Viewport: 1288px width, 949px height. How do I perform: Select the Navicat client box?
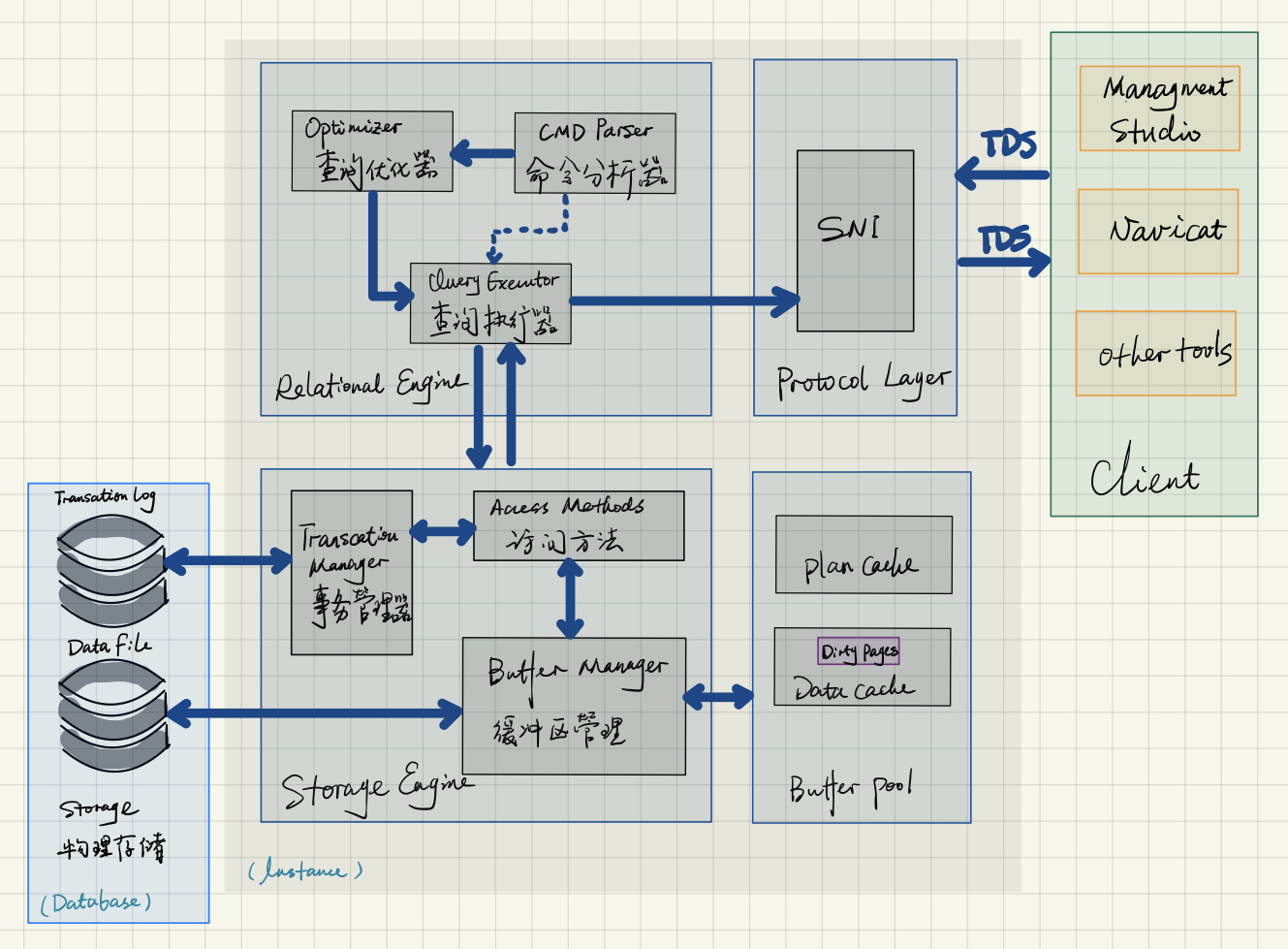point(1158,232)
